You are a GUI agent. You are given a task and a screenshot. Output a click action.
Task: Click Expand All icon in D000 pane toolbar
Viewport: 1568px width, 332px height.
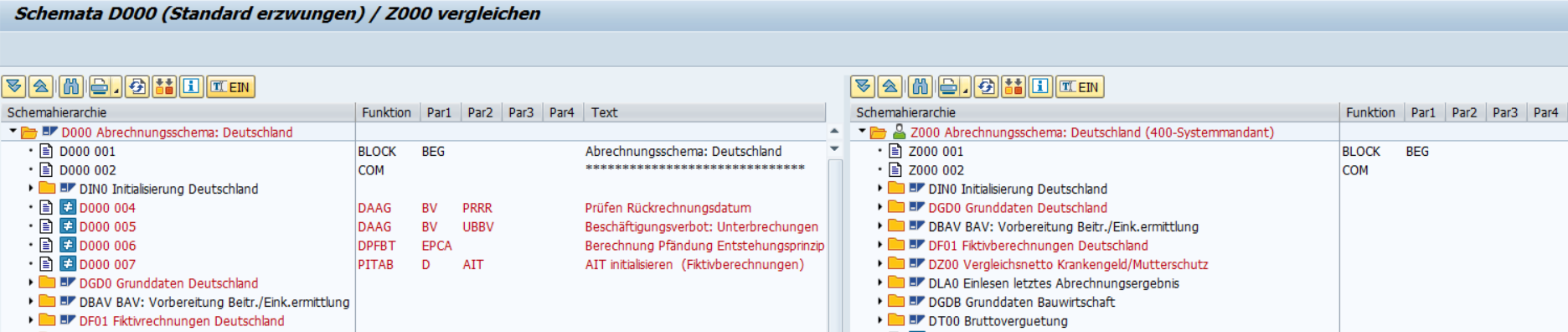(x=14, y=86)
